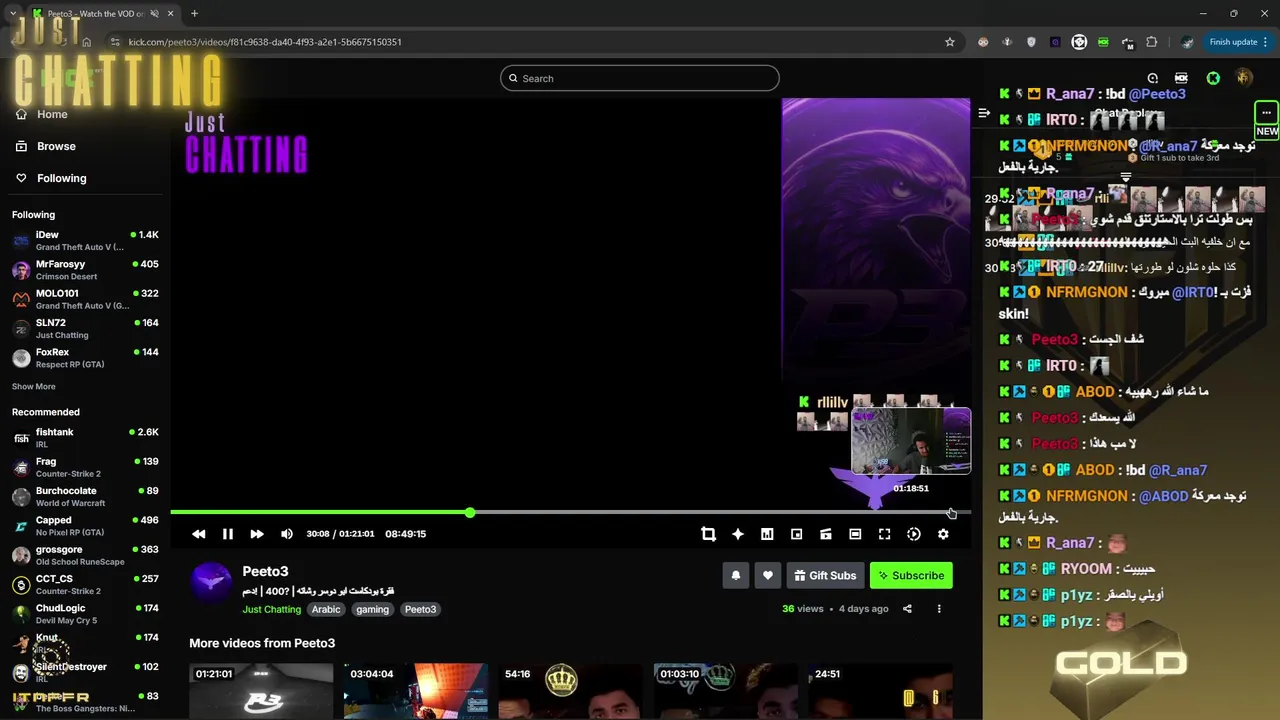Image resolution: width=1280 pixels, height=720 pixels.
Task: Open Peeto3 channel avatar beside title
Action: [211, 582]
